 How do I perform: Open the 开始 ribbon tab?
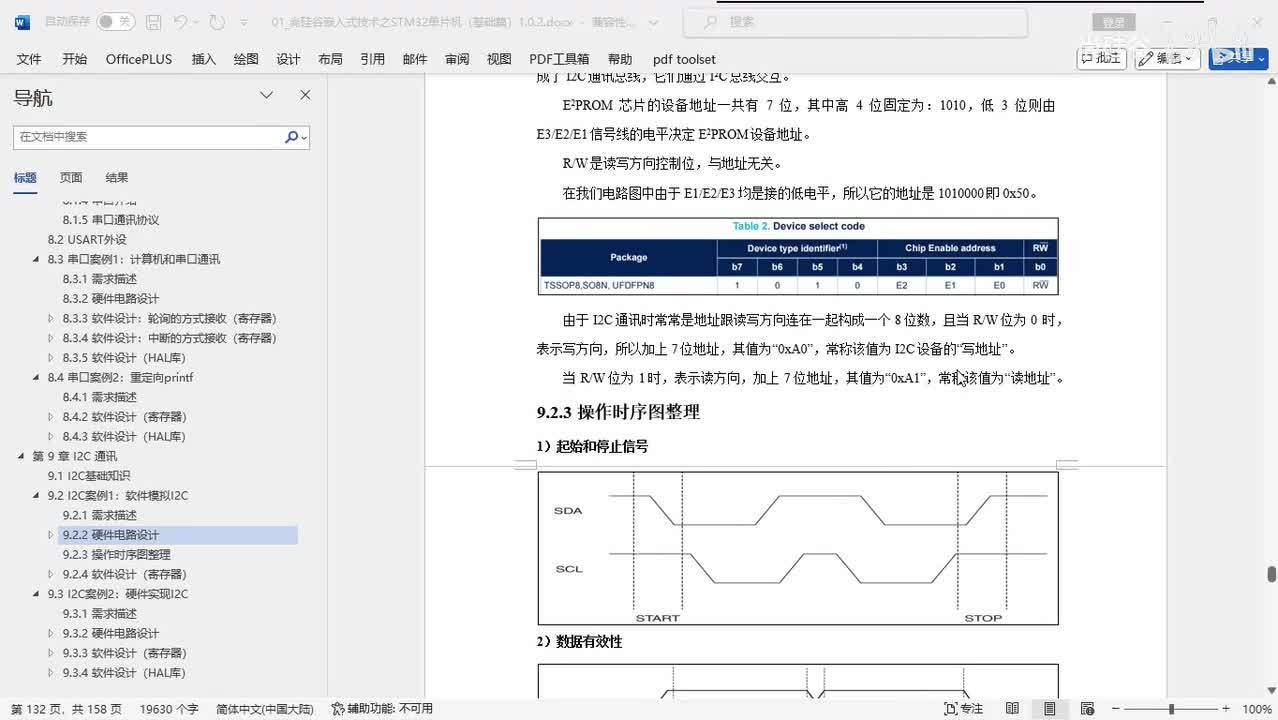tap(74, 59)
